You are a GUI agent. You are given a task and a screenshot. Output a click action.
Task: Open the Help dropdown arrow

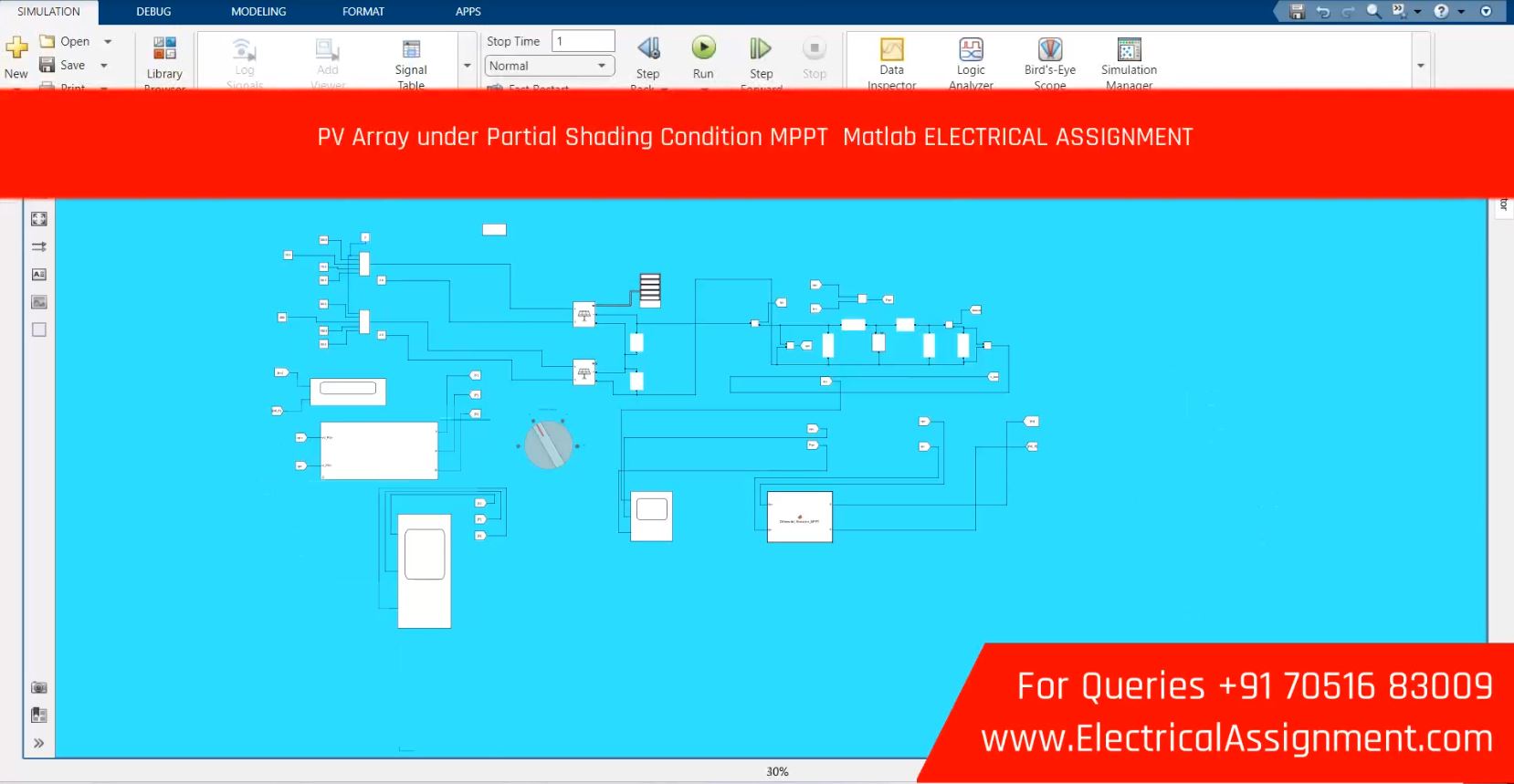click(1461, 12)
